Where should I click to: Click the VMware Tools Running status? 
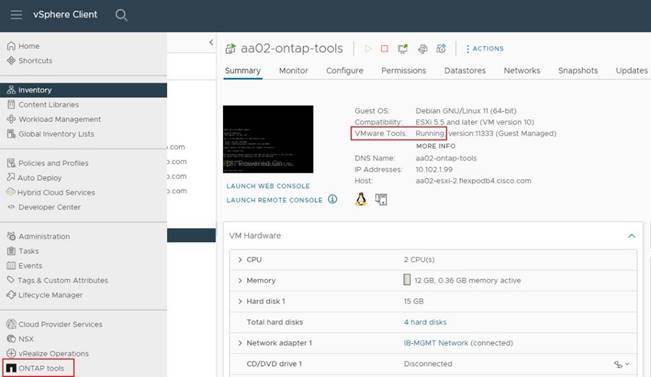tap(430, 133)
